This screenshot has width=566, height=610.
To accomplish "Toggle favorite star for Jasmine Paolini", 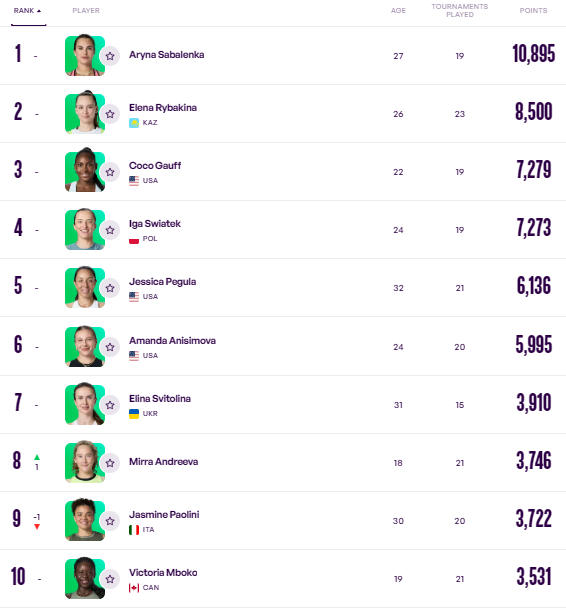I will pos(110,521).
